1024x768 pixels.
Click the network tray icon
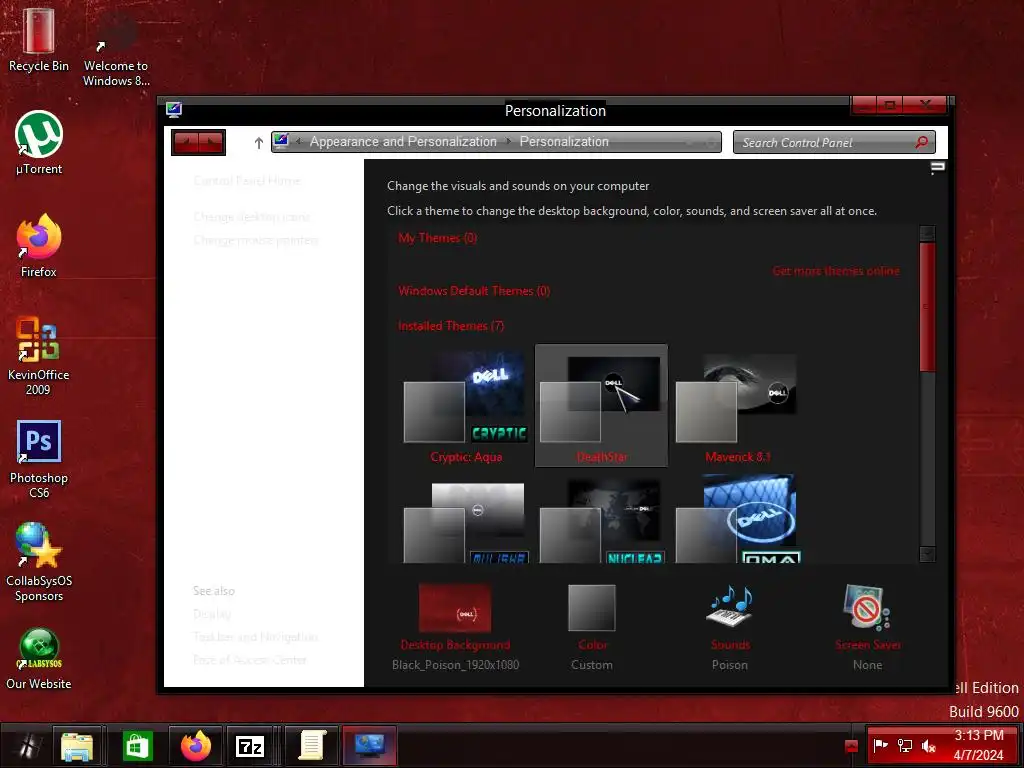pos(904,745)
